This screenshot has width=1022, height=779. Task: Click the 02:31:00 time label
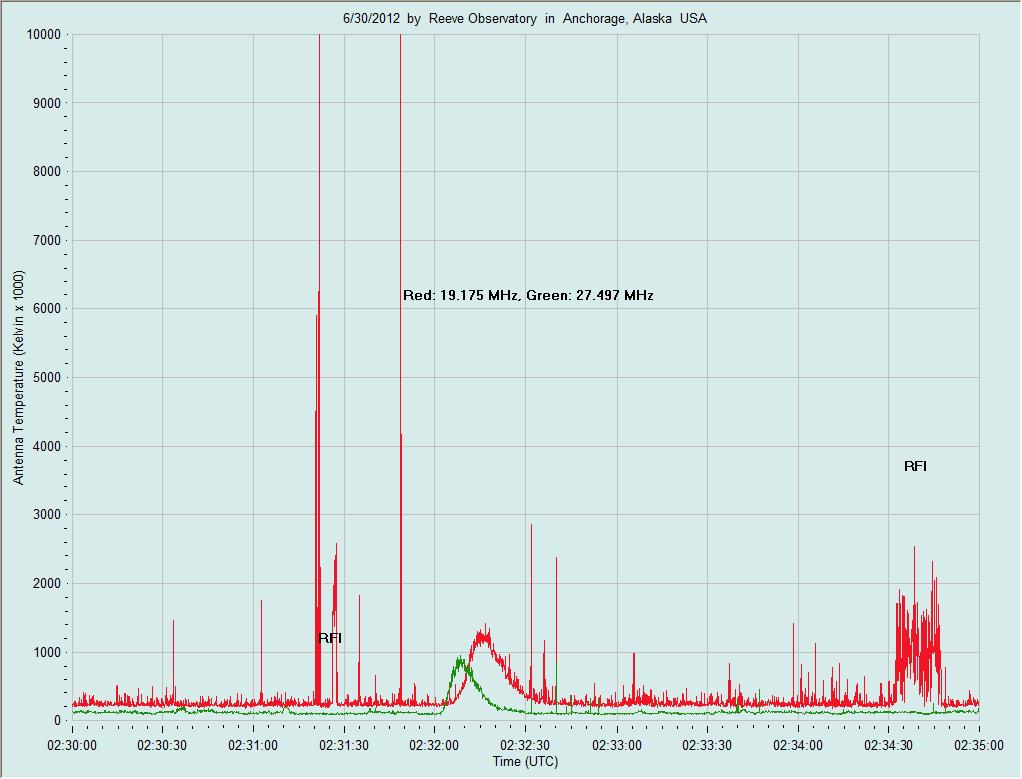click(x=253, y=745)
